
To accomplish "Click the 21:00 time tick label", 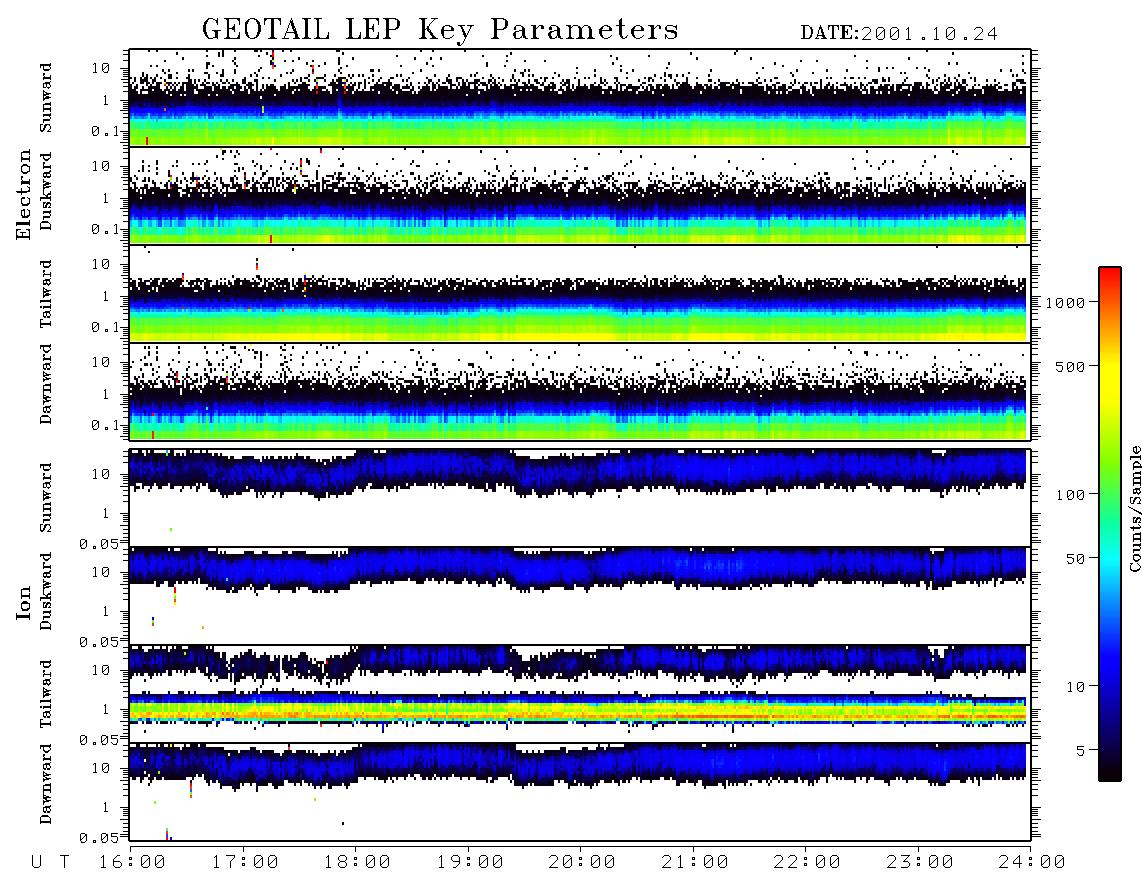I will tap(695, 863).
